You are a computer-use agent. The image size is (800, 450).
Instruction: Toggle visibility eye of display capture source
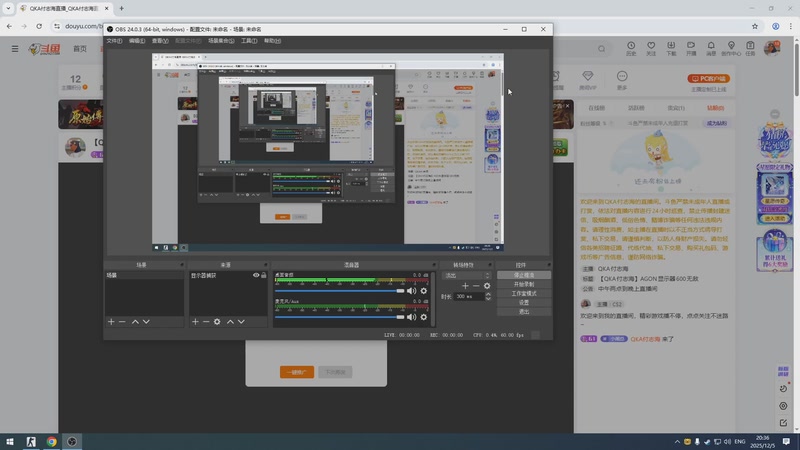coord(256,276)
